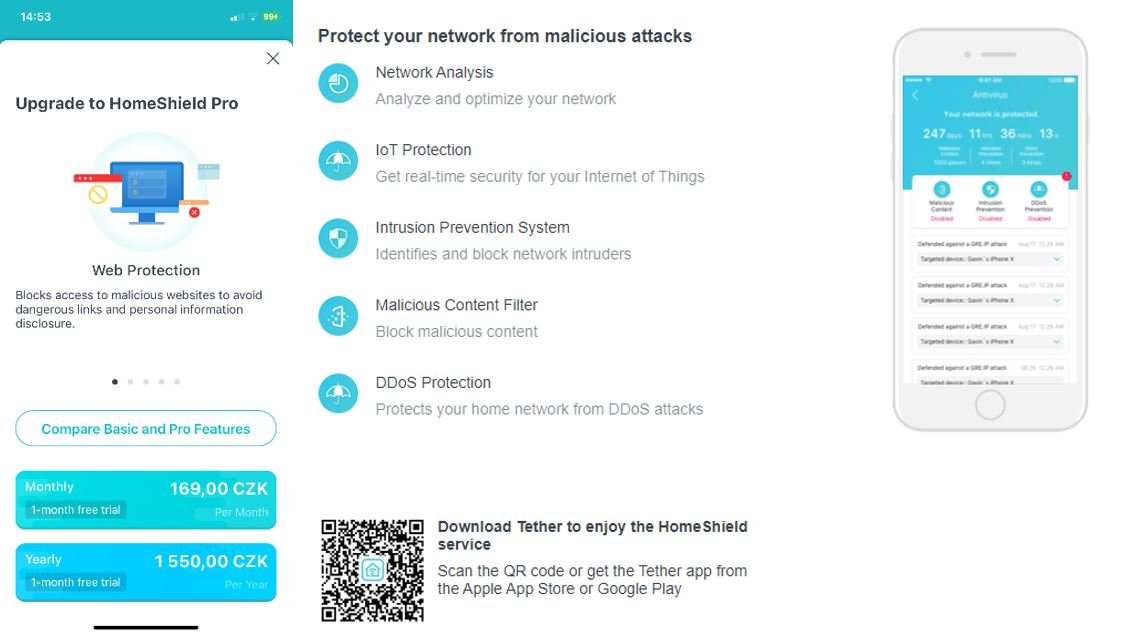Image resolution: width=1125 pixels, height=633 pixels.
Task: Click the Web Protection monitor illustration
Action: click(146, 192)
